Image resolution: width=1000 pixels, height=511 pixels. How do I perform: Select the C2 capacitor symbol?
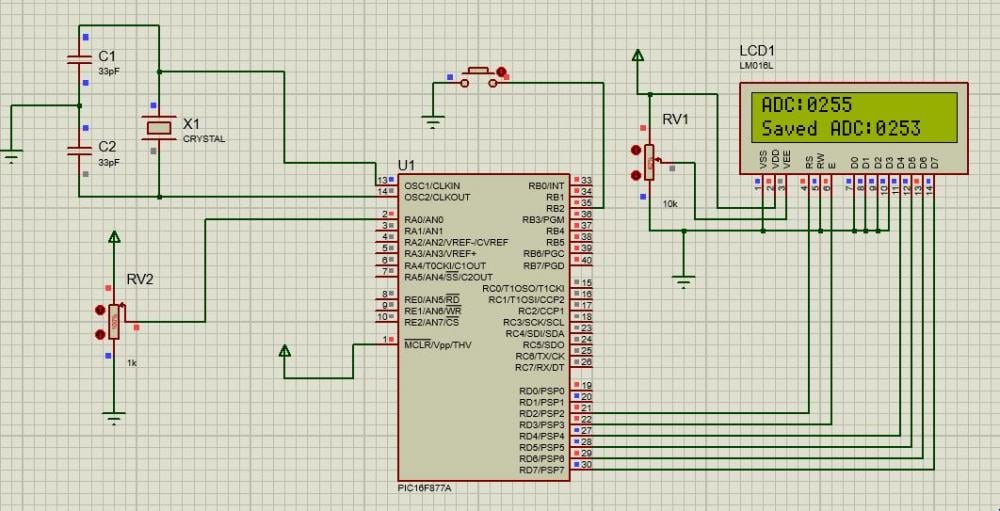80,150
